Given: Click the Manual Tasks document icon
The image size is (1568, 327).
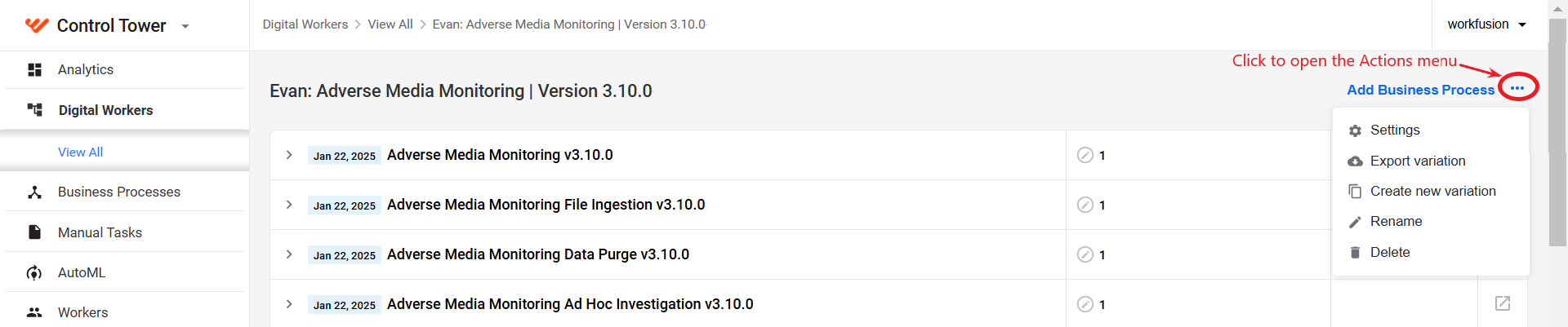Looking at the screenshot, I should click(x=34, y=232).
